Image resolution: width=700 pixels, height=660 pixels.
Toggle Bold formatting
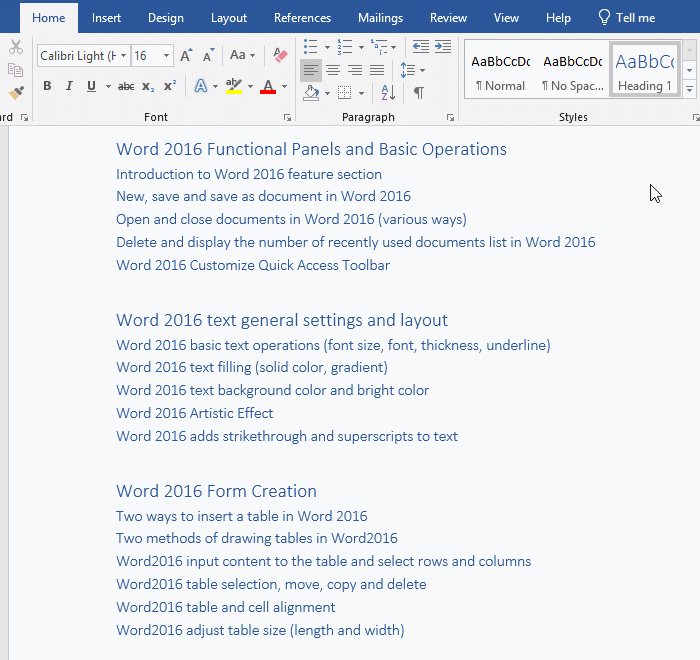[47, 87]
